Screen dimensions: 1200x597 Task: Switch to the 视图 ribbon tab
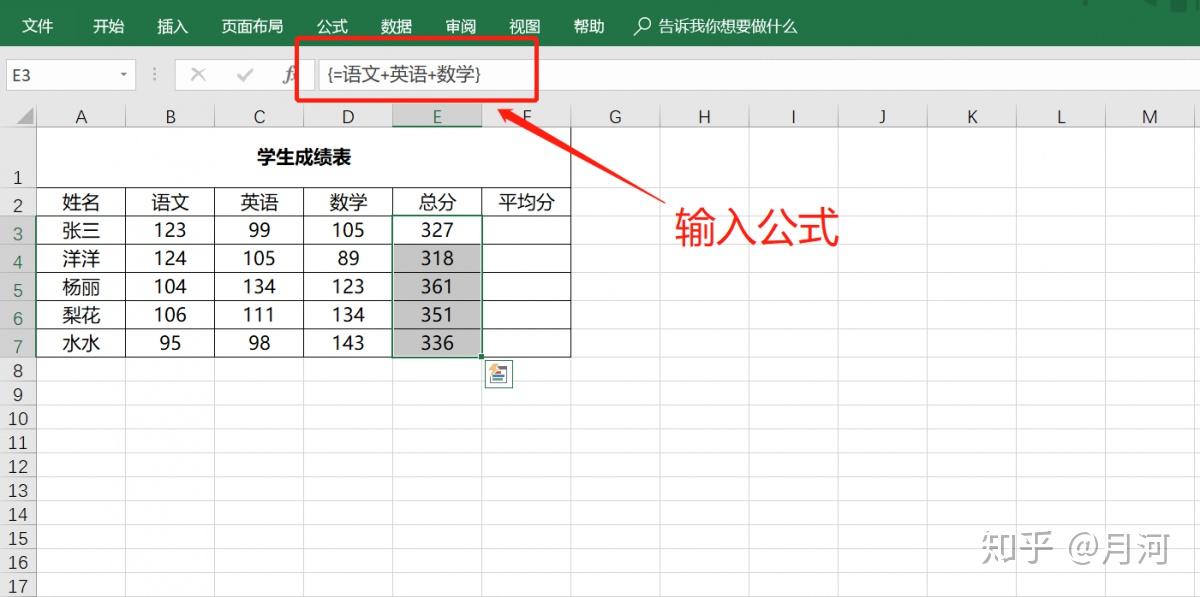(x=525, y=27)
